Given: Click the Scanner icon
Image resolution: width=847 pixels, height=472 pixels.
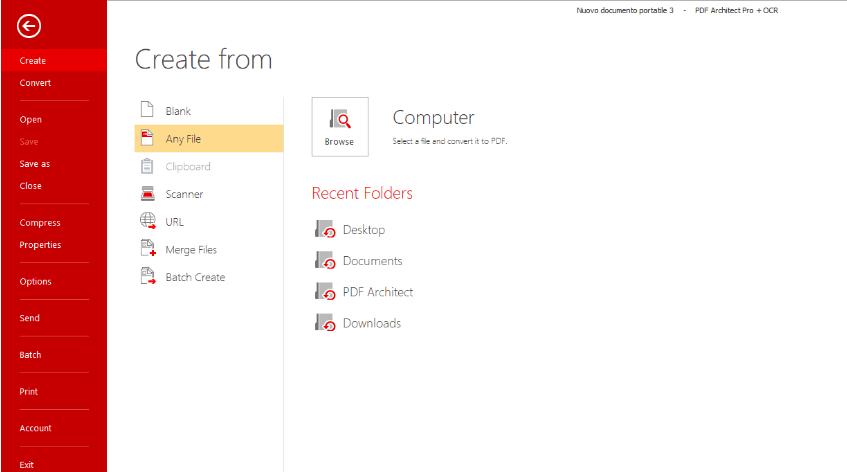Looking at the screenshot, I should coord(147,193).
